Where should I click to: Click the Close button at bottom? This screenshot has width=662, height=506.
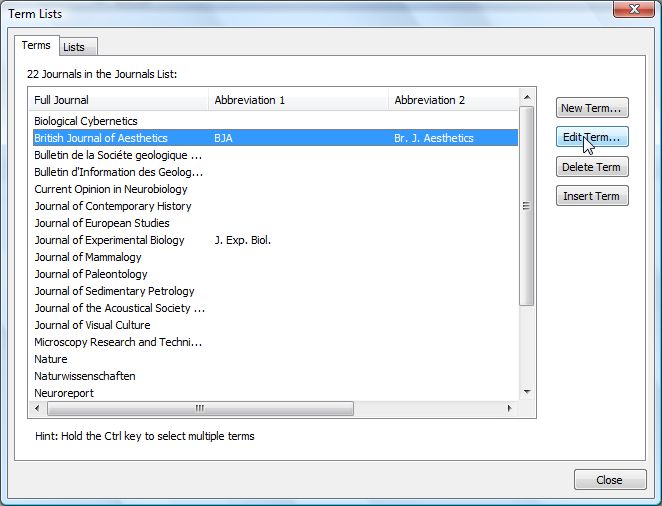coord(609,480)
